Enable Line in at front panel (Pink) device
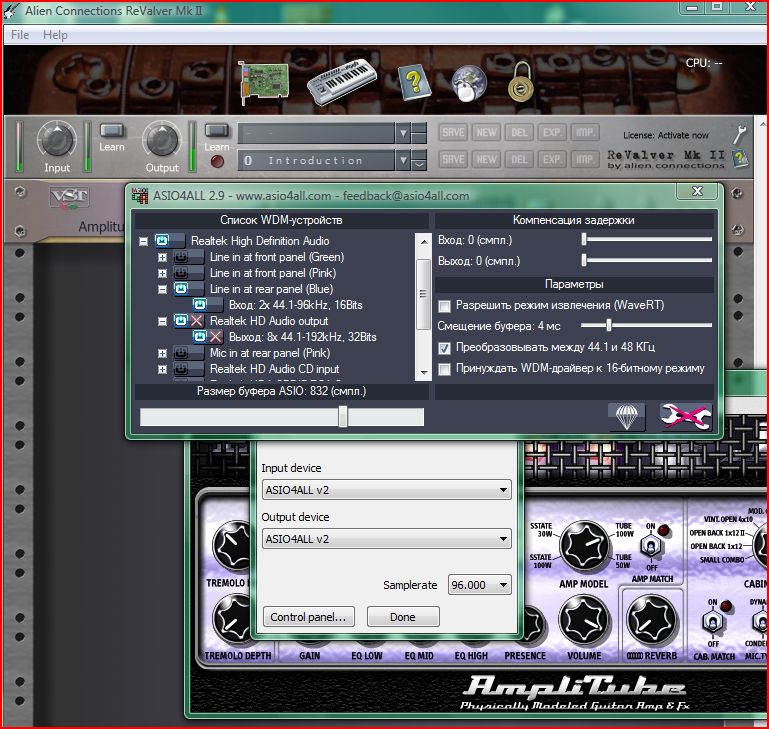Screen dimensions: 769x729 [x=189, y=273]
